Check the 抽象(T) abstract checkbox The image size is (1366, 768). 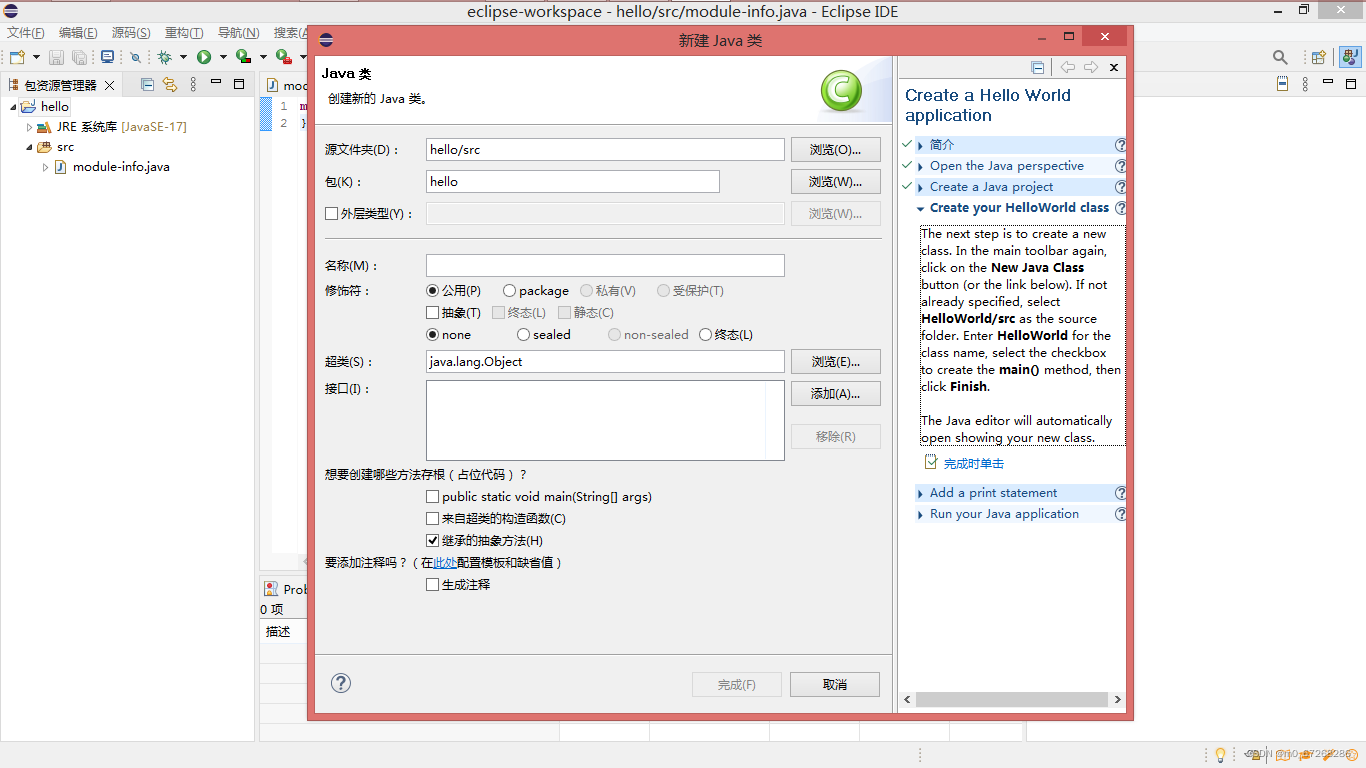pyautogui.click(x=433, y=313)
